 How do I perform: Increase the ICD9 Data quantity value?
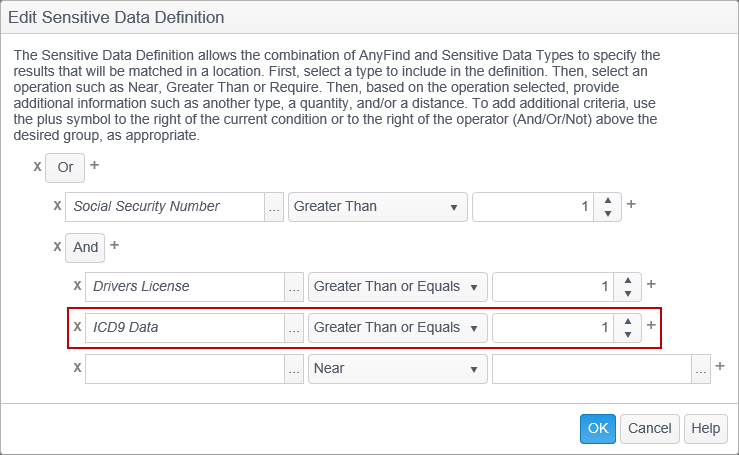[x=628, y=321]
